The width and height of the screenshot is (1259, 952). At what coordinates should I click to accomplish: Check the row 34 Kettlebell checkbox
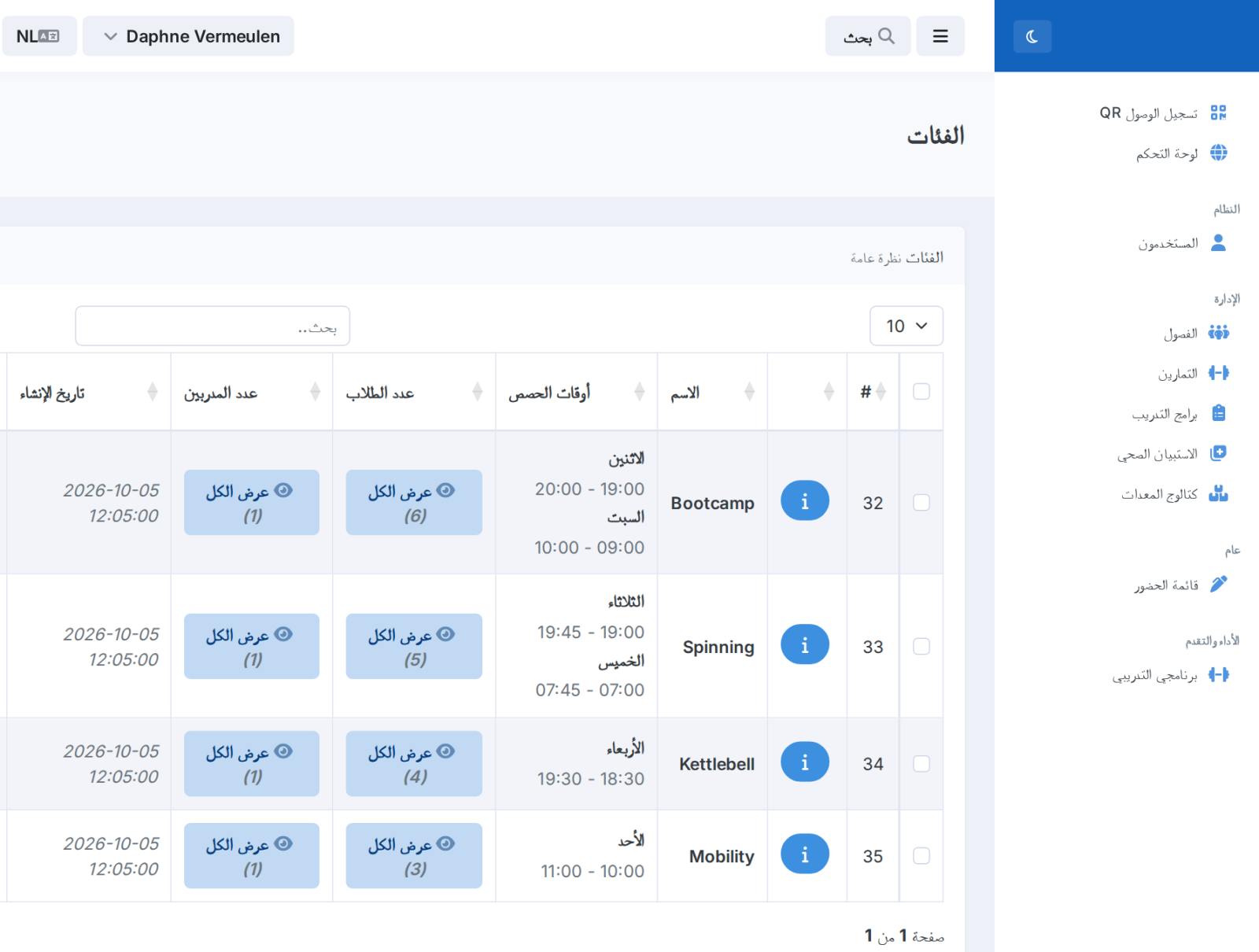click(921, 763)
